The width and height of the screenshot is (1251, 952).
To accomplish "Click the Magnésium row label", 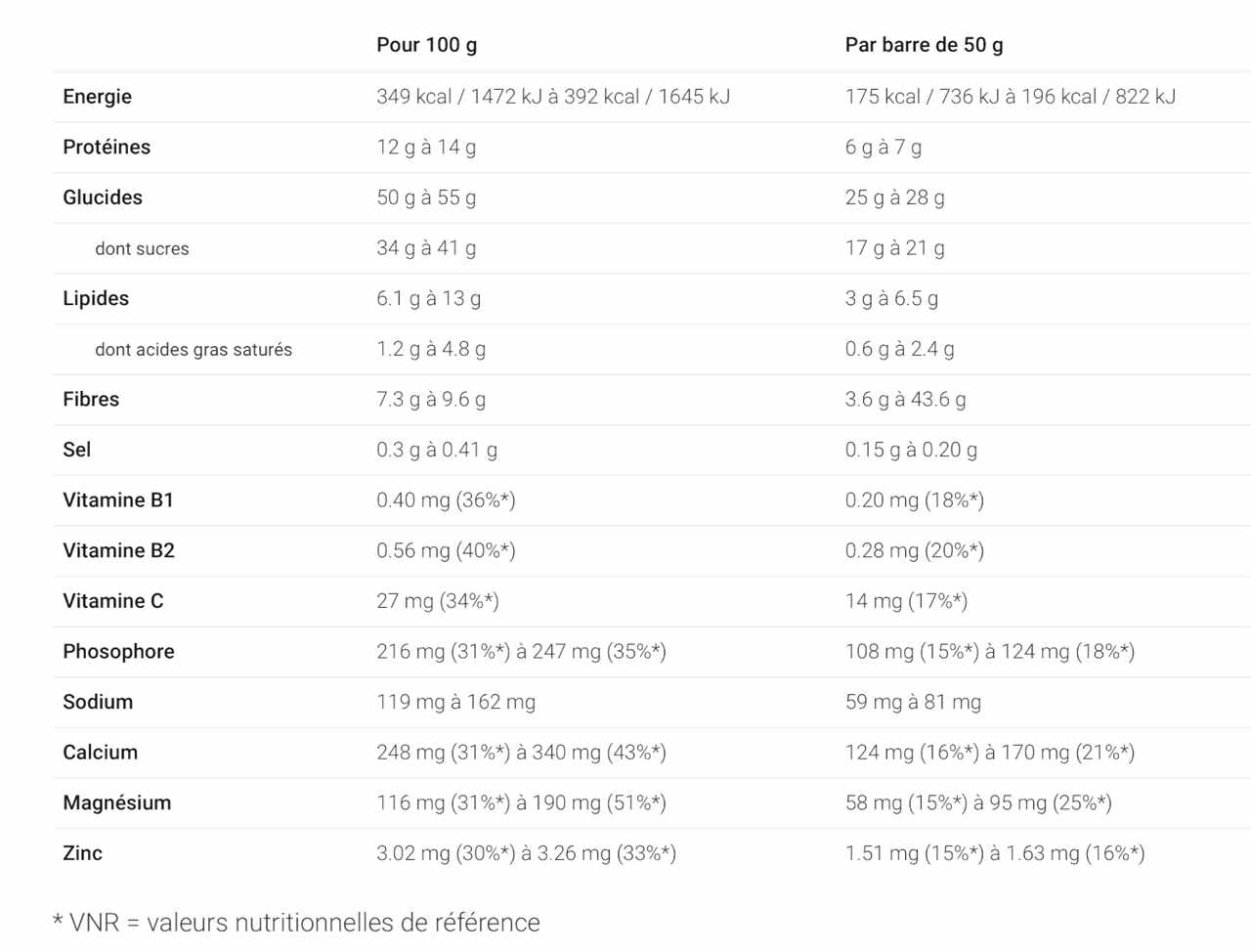I will point(116,803).
